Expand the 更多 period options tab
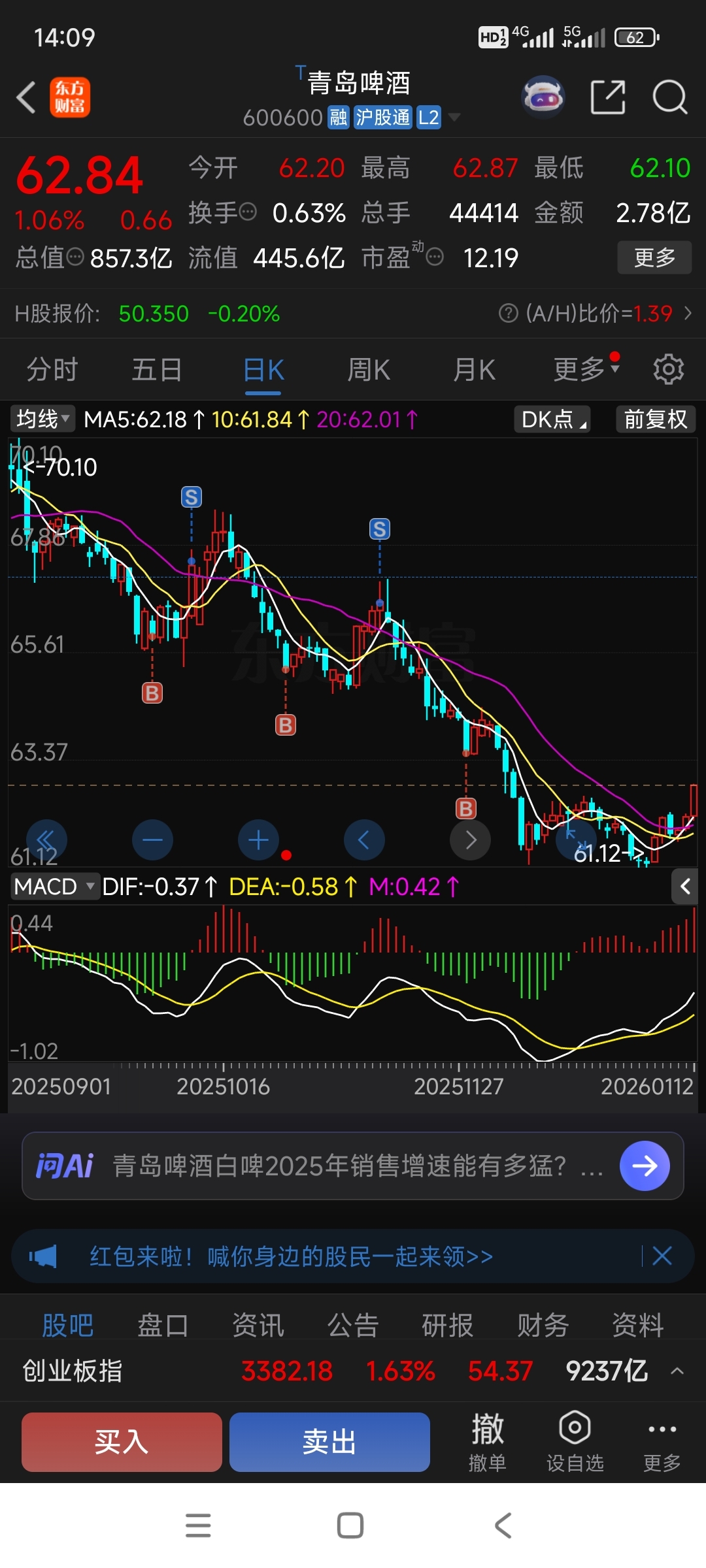Image resolution: width=706 pixels, height=1568 pixels. click(x=586, y=370)
